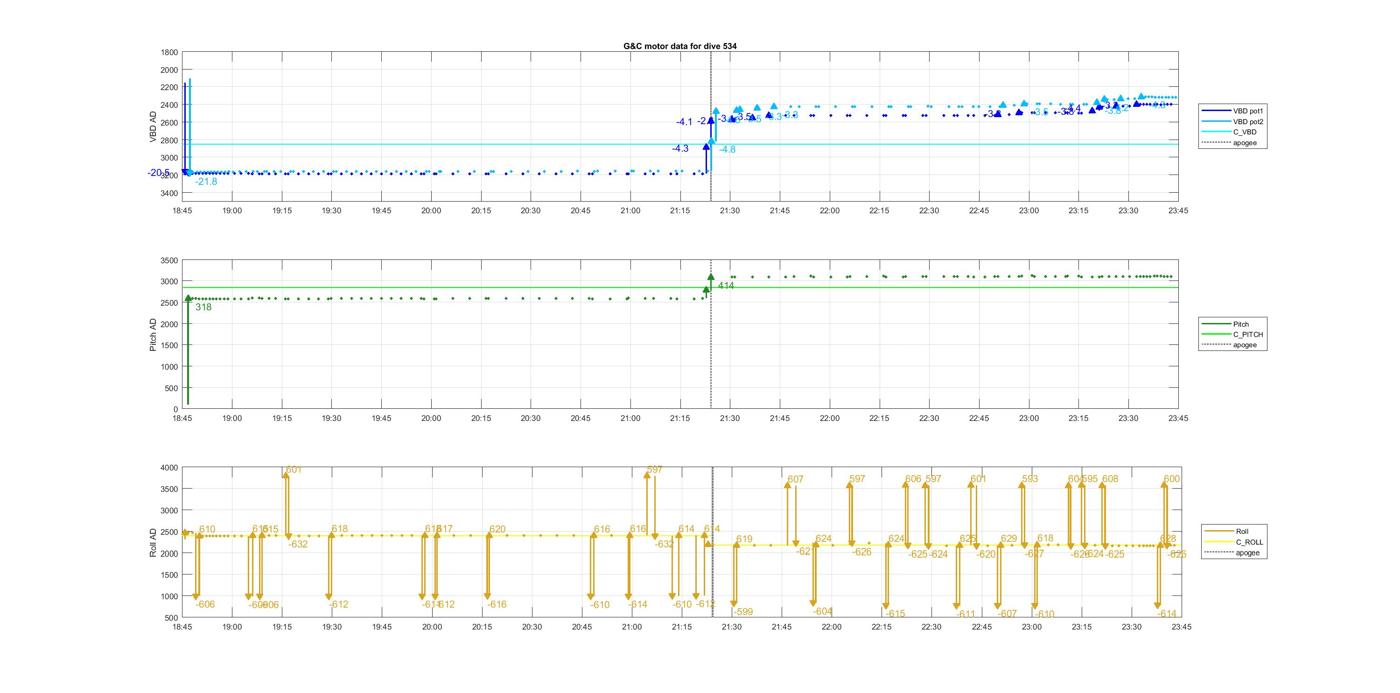Click the "19:45" time tick under Roll plot
The image size is (1400, 693).
pyautogui.click(x=382, y=628)
